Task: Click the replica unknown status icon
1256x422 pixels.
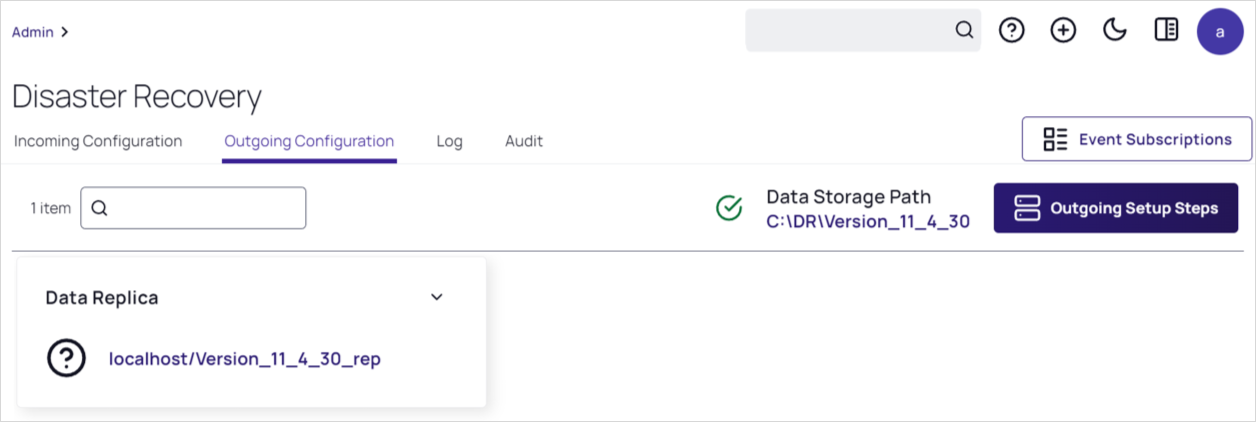Action: pos(67,359)
